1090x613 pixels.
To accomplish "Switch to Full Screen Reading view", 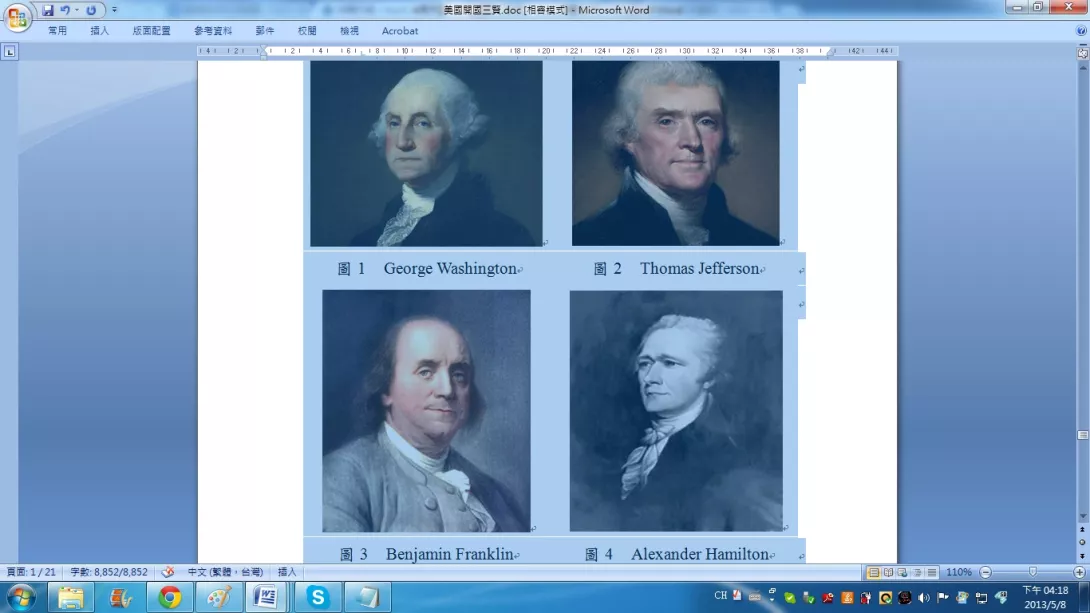I will (x=888, y=572).
